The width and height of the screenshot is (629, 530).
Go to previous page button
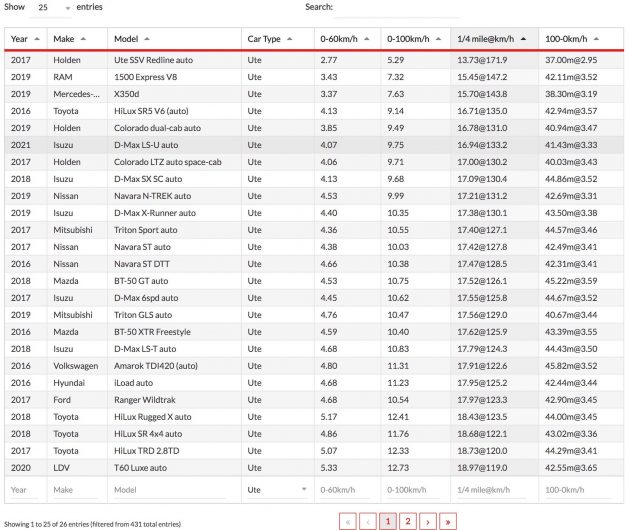click(x=368, y=521)
